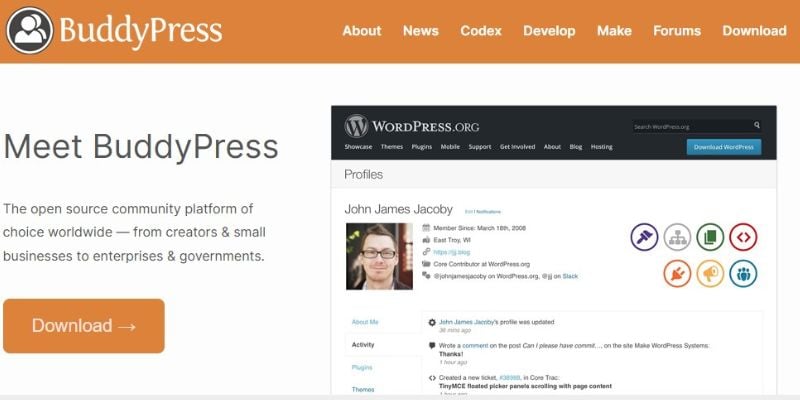This screenshot has width=800, height=400.
Task: Click the Download WordPress button
Action: tap(723, 147)
